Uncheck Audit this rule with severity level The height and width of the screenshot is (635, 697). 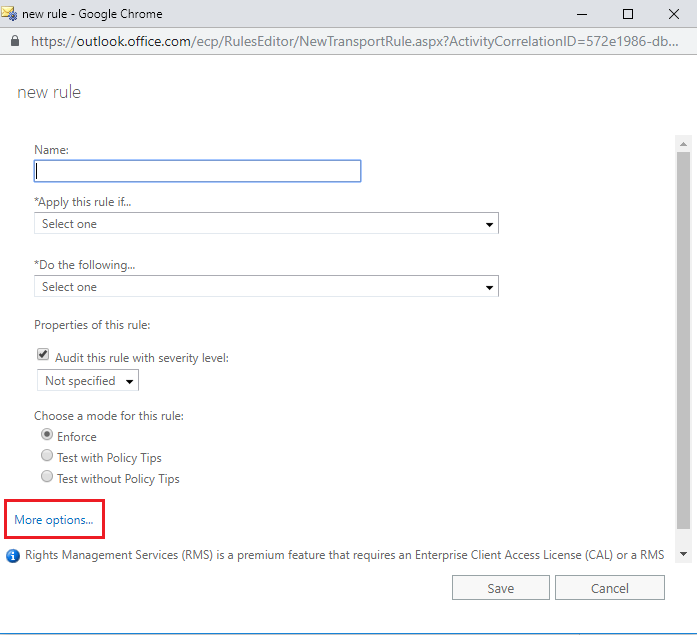point(43,355)
